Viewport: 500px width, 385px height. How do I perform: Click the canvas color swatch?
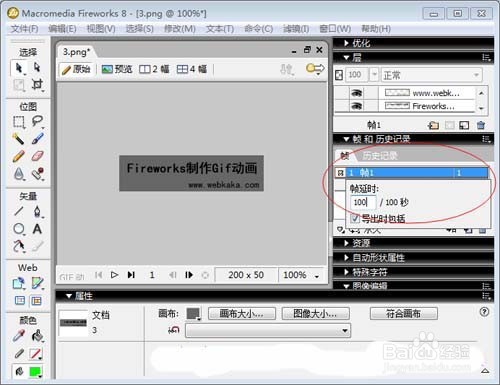click(x=193, y=314)
